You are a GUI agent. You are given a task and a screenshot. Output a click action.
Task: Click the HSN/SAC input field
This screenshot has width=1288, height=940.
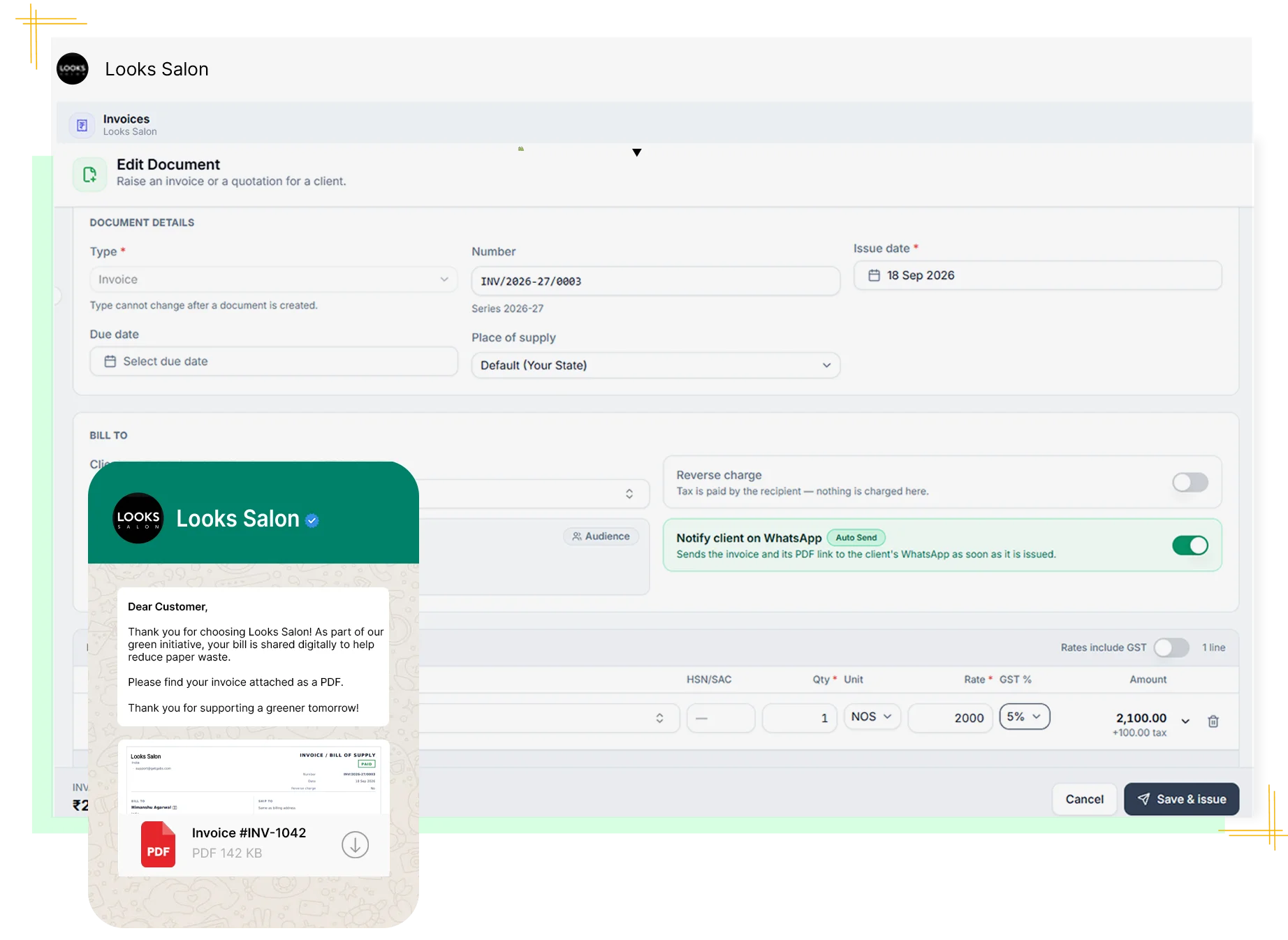[721, 718]
